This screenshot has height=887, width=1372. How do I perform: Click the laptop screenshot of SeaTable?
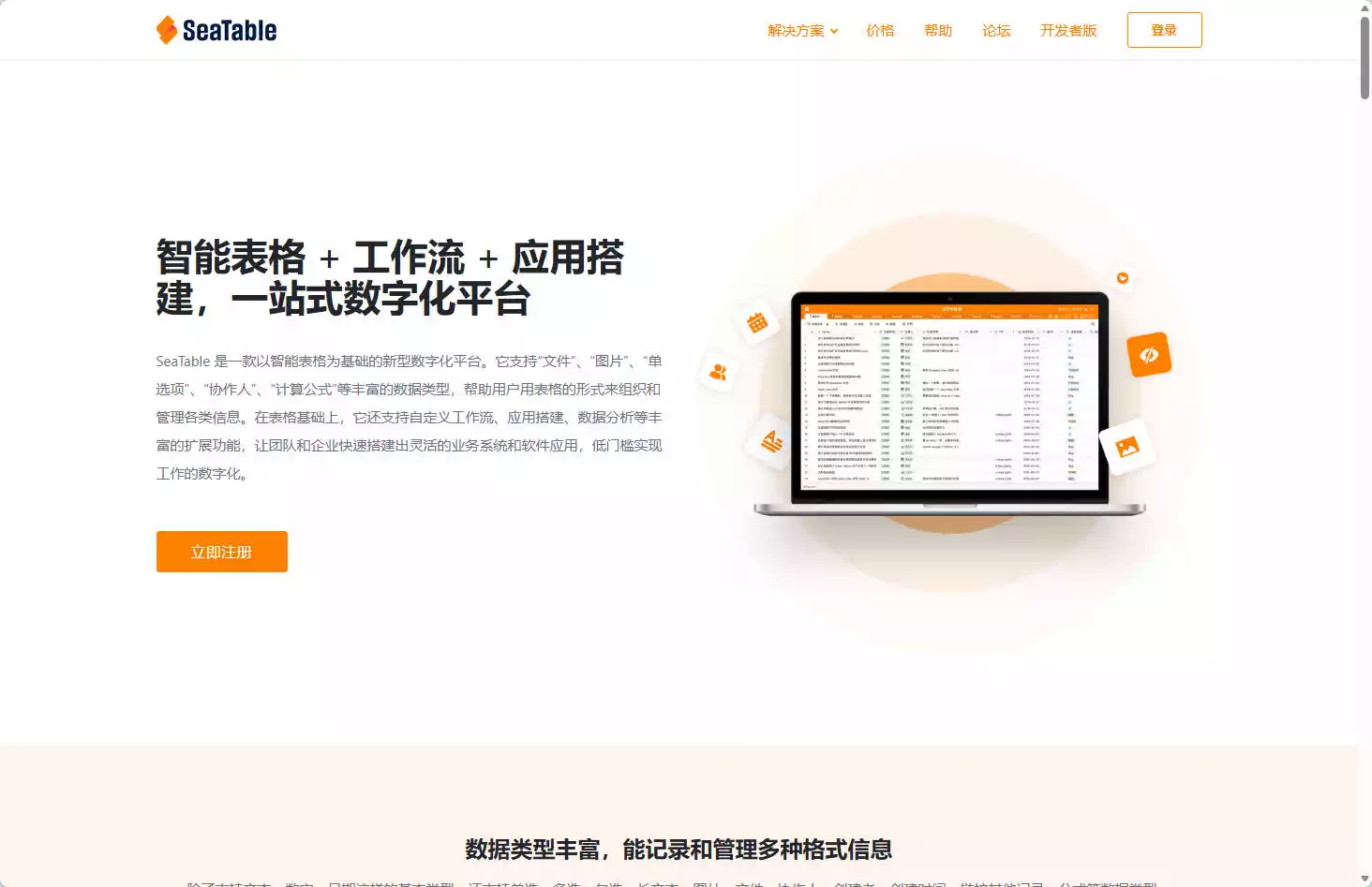(x=950, y=405)
